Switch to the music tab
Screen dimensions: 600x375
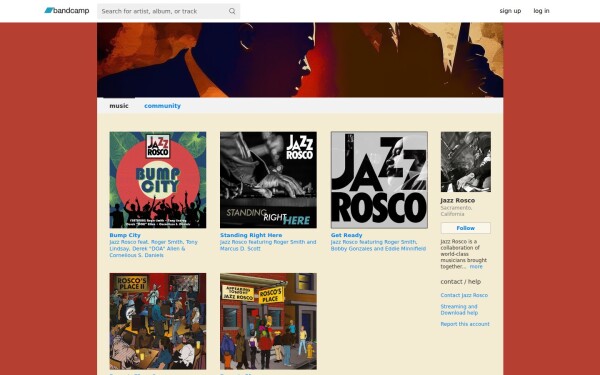coord(119,106)
